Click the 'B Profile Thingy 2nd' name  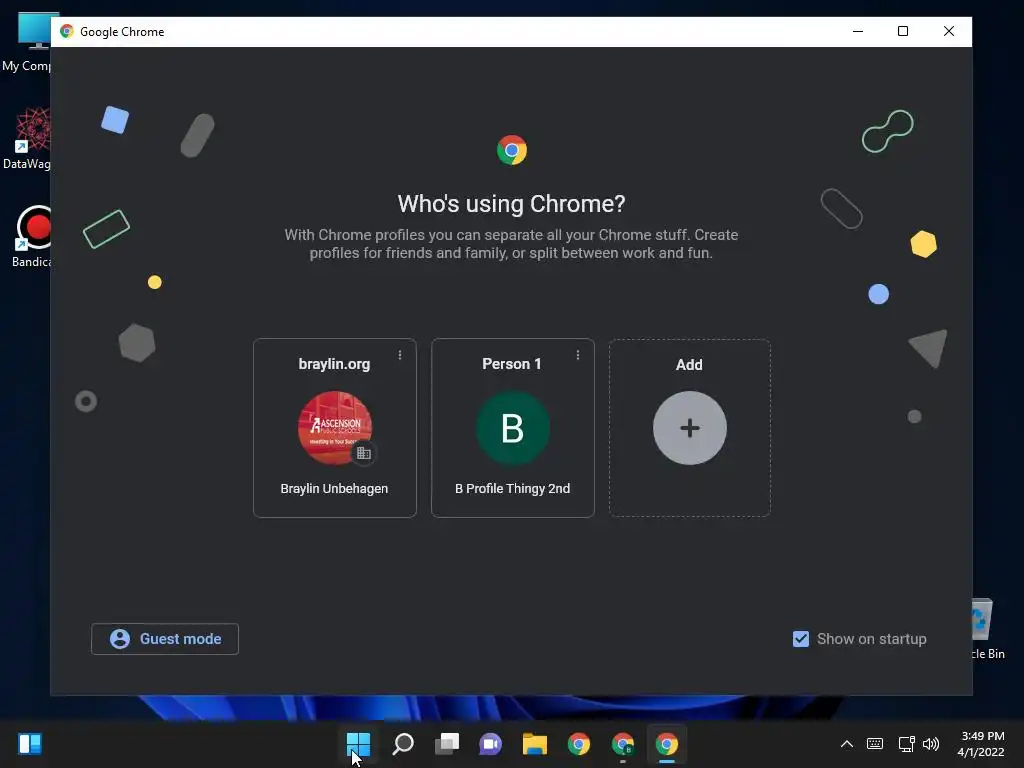click(x=513, y=488)
